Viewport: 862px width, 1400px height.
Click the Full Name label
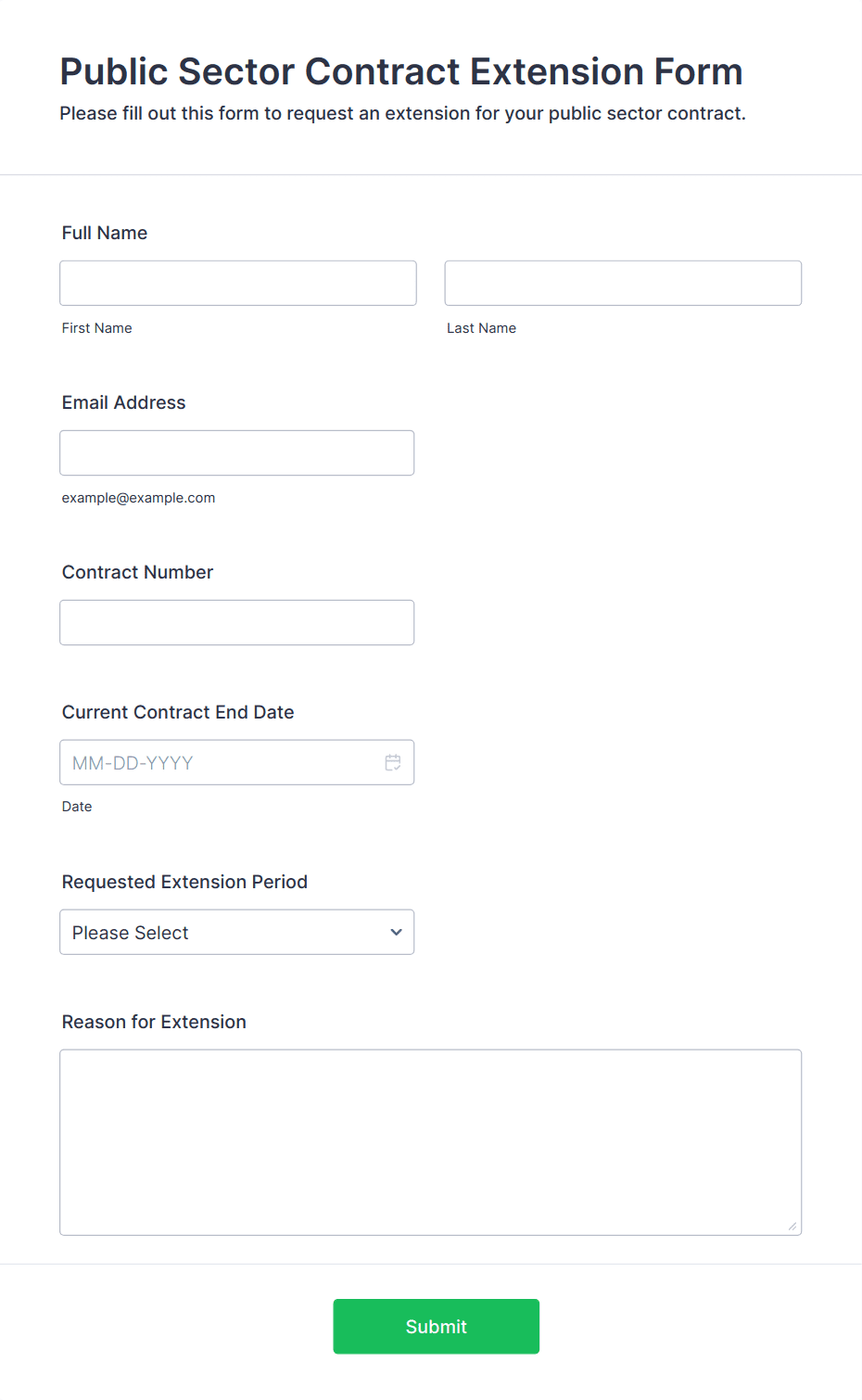(x=105, y=233)
